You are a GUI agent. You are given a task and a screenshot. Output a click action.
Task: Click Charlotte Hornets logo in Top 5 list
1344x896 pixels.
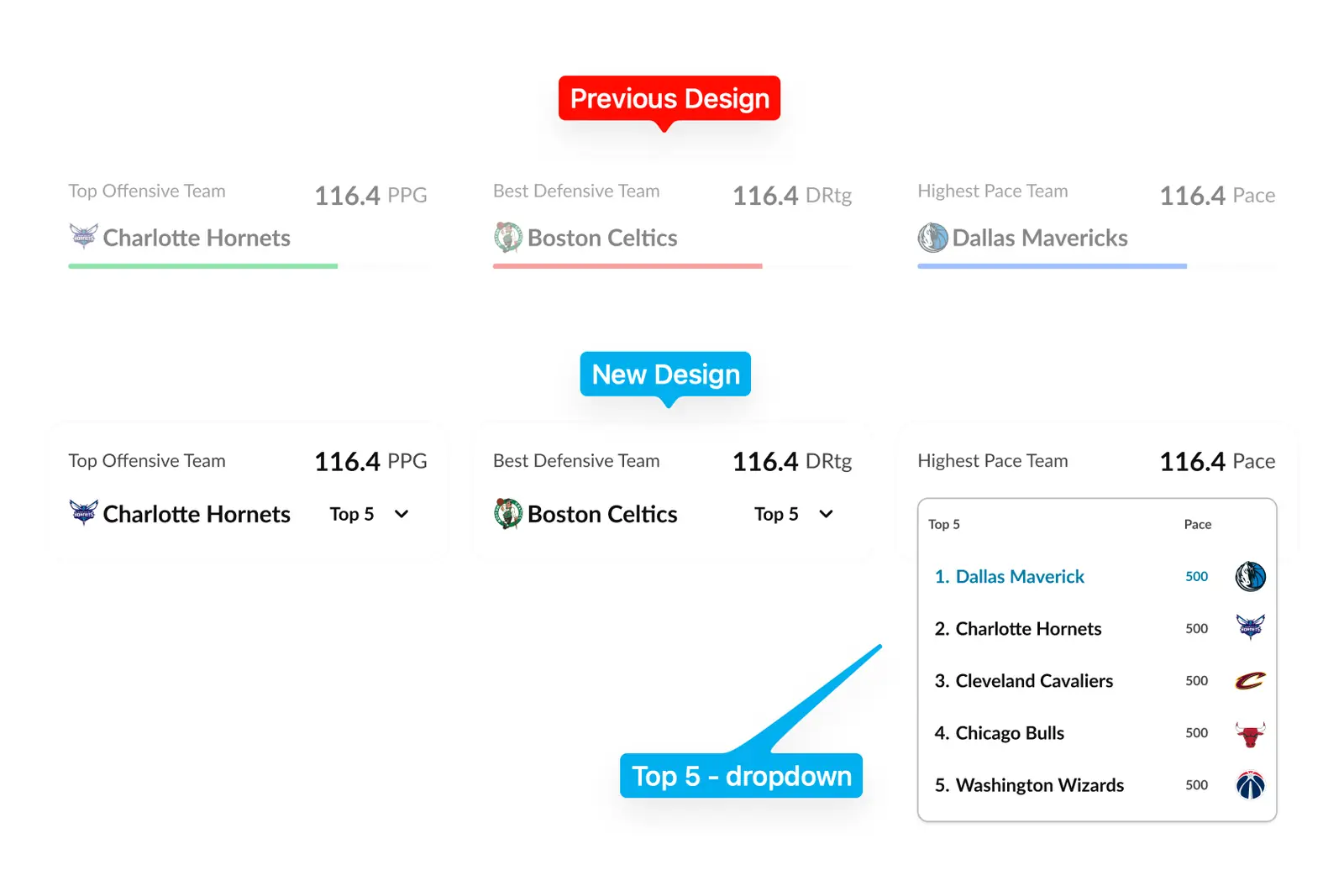[1250, 627]
